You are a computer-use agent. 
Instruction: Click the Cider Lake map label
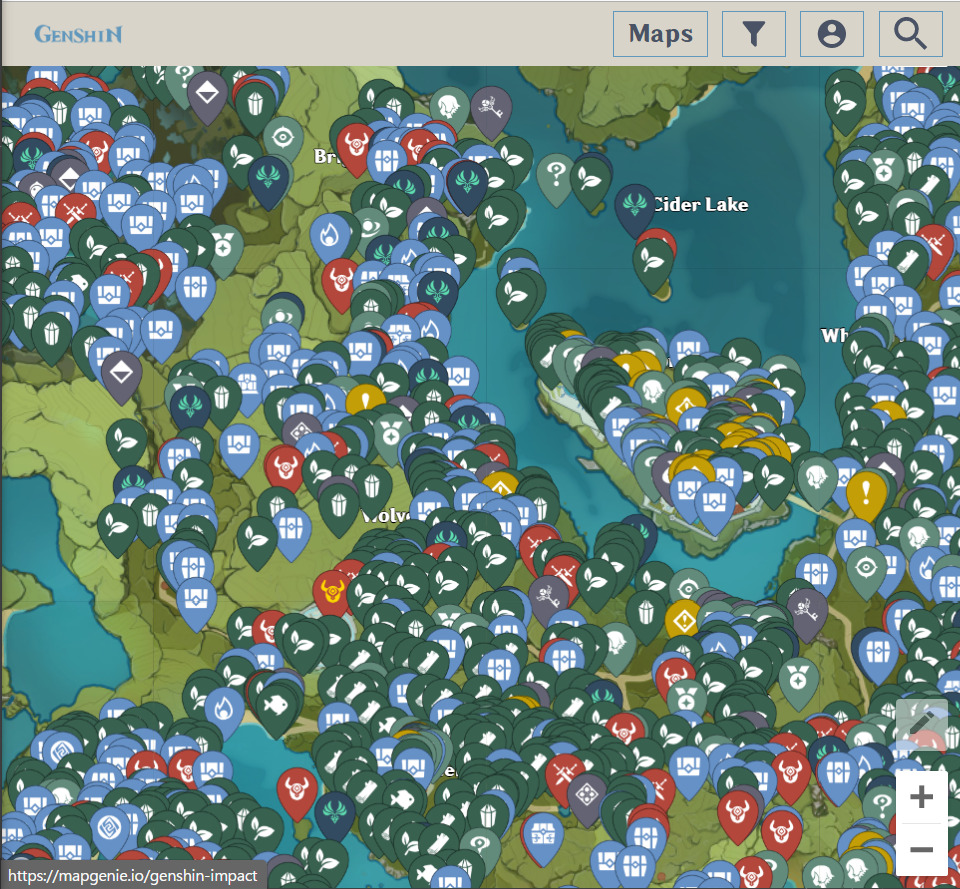(702, 204)
